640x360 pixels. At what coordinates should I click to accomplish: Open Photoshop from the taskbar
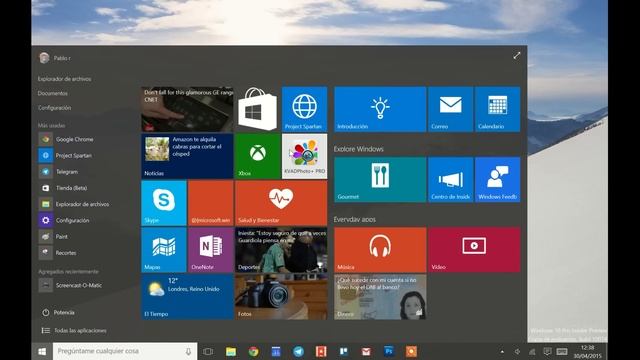coord(389,351)
